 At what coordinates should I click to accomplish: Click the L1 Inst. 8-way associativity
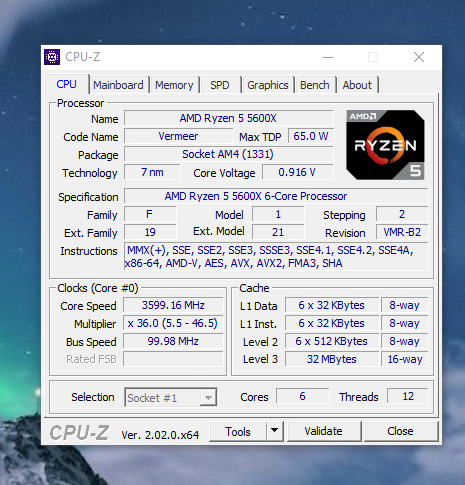coord(405,323)
